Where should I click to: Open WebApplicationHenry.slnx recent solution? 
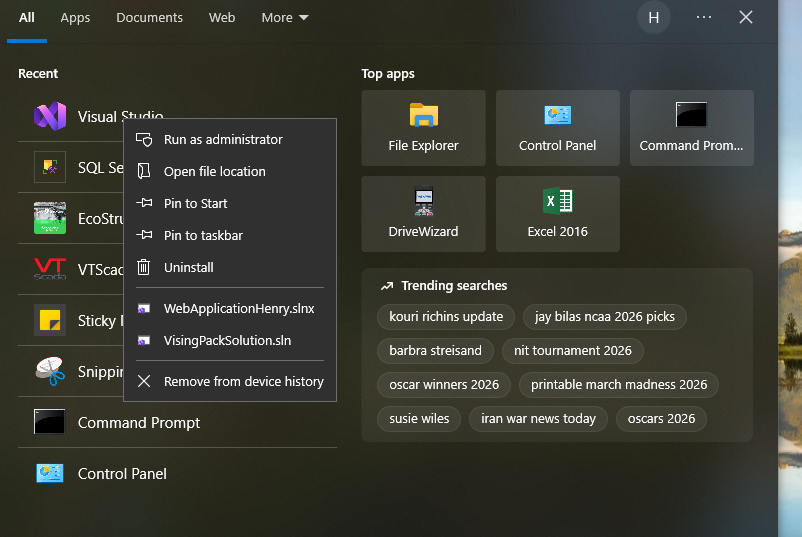(239, 309)
